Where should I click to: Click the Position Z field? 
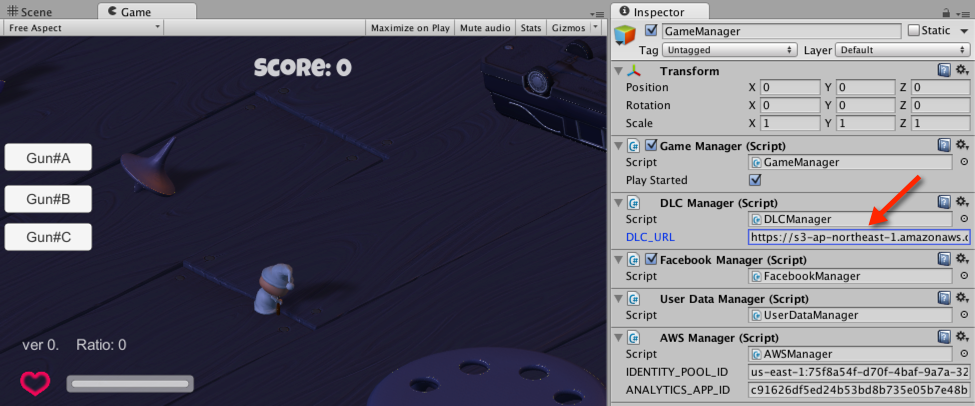coord(941,87)
